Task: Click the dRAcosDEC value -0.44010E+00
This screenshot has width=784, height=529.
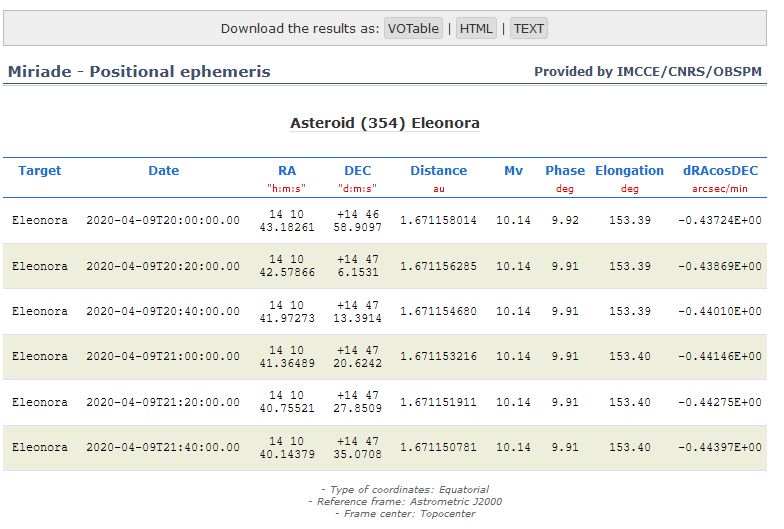Action: pos(720,311)
